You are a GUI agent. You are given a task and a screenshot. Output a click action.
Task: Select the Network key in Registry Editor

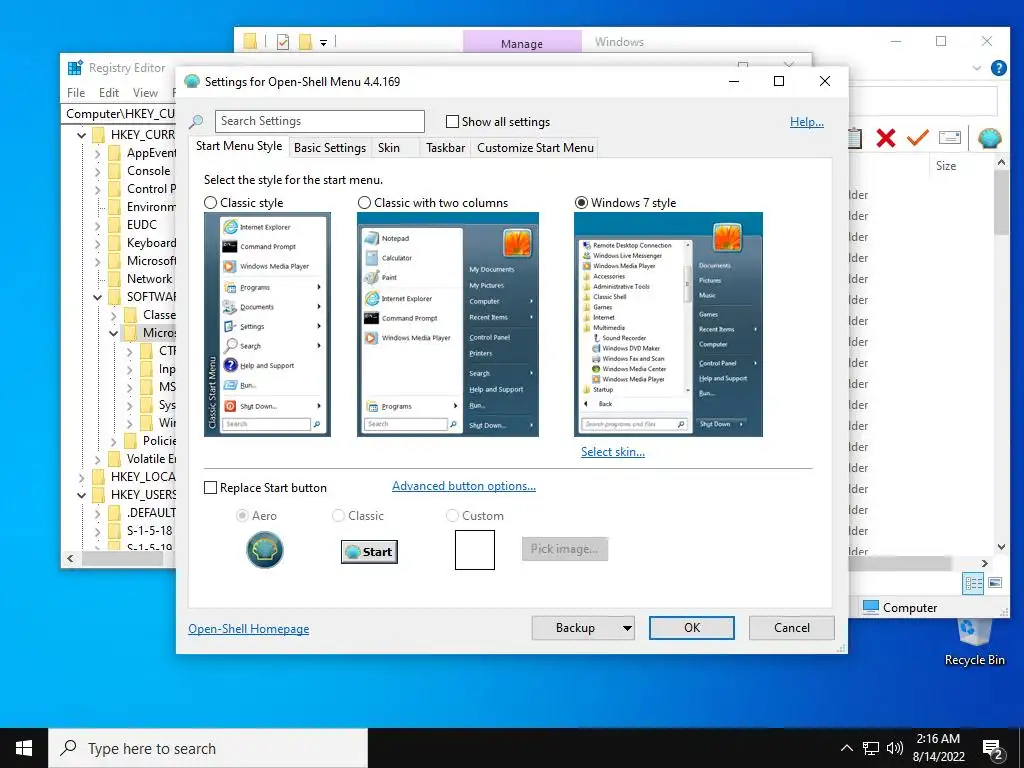(149, 278)
